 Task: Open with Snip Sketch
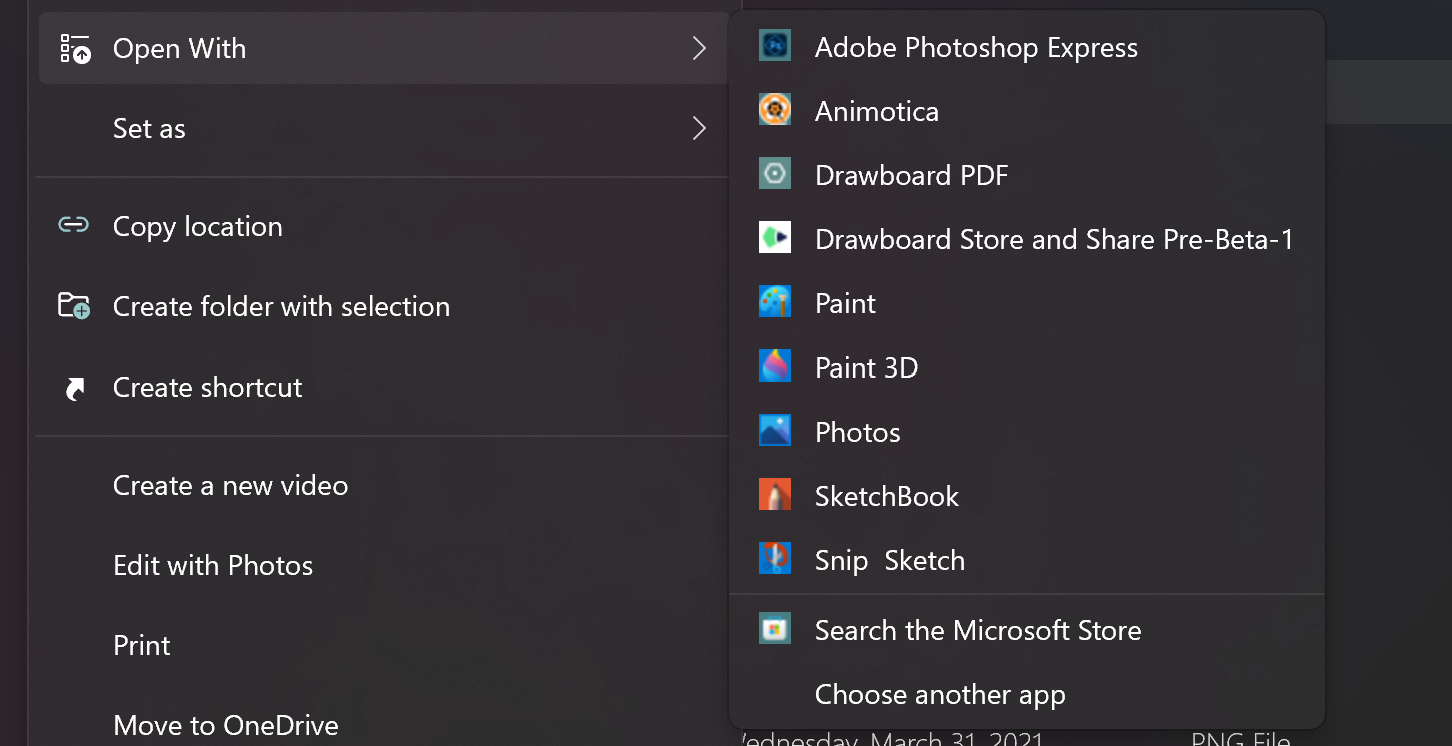[x=1027, y=560]
